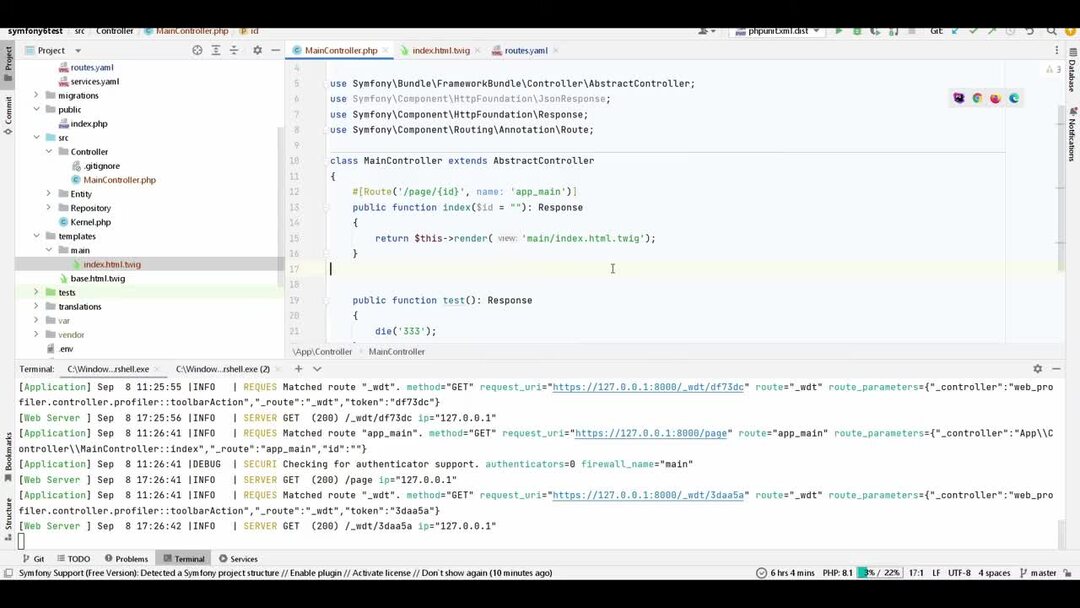
Task: Toggle Structure sidebar tool button
Action: (8, 518)
